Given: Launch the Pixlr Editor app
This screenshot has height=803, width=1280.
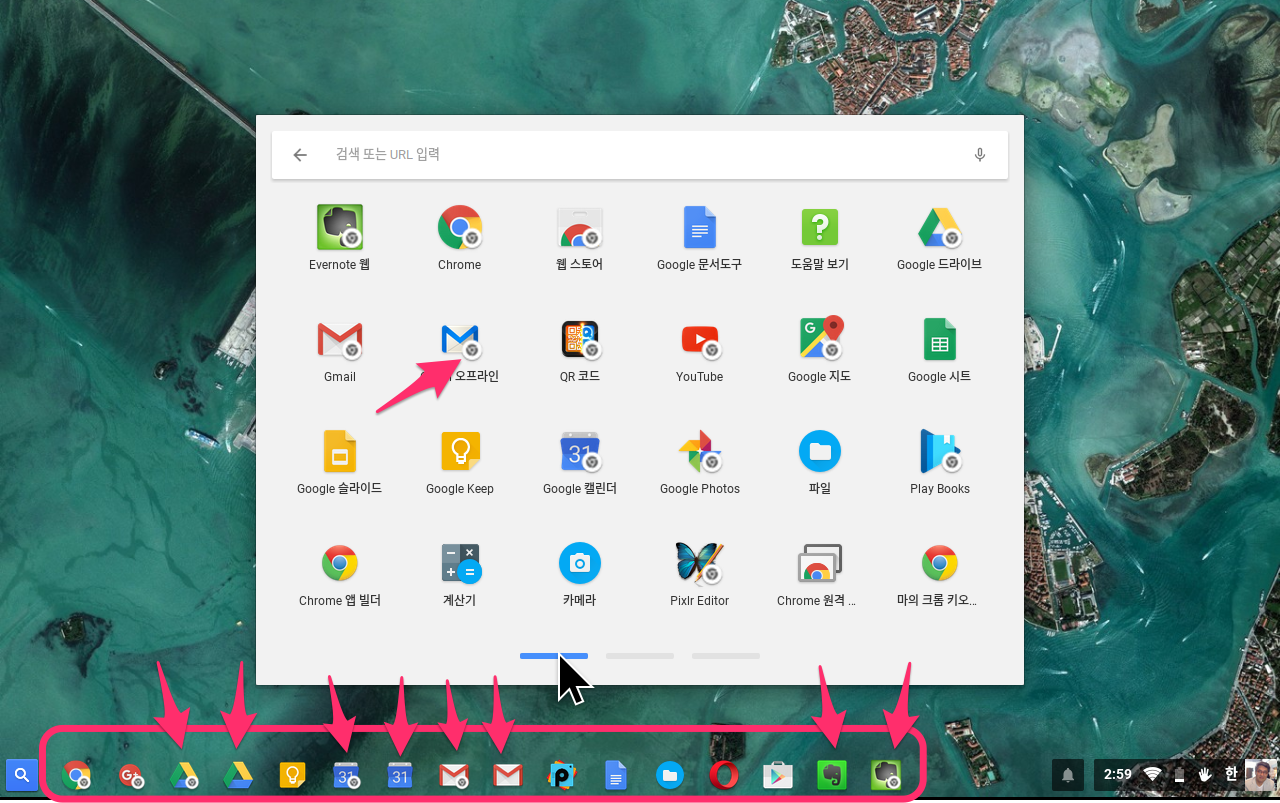Looking at the screenshot, I should click(700, 574).
